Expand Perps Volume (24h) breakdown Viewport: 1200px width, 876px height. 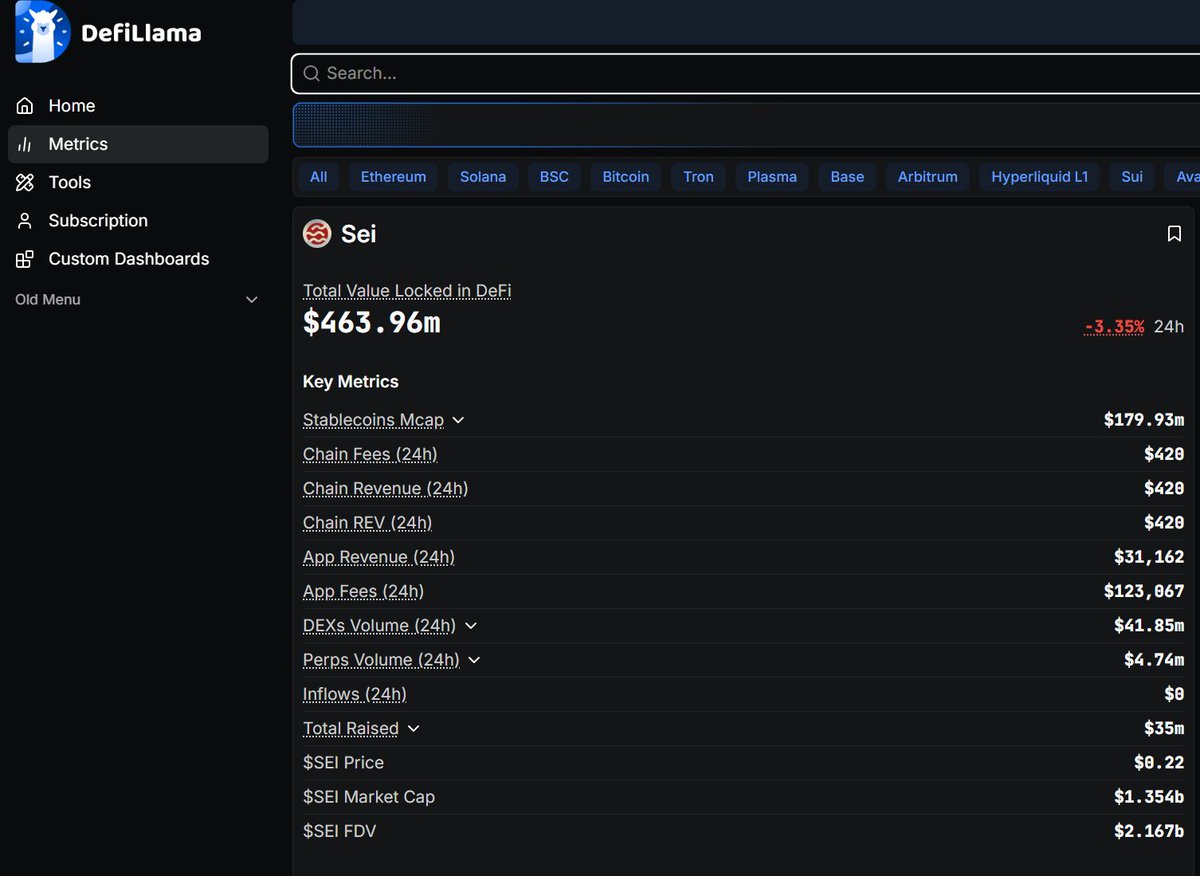[x=474, y=660]
